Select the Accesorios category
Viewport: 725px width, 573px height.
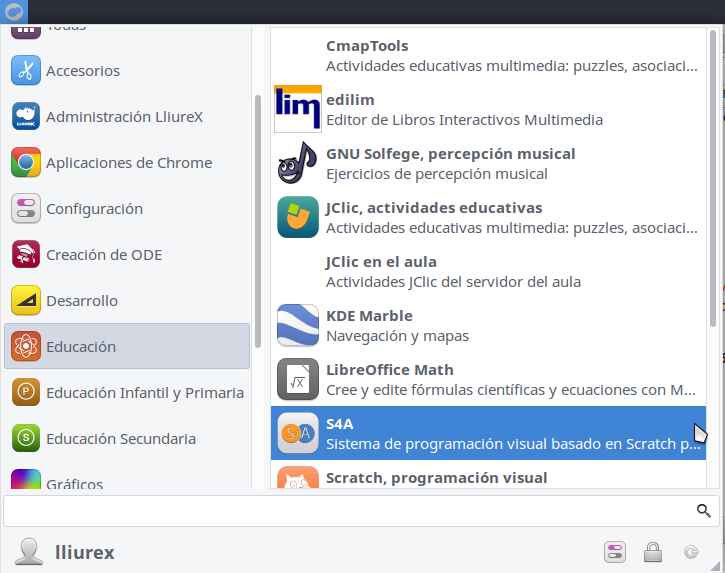[82, 71]
